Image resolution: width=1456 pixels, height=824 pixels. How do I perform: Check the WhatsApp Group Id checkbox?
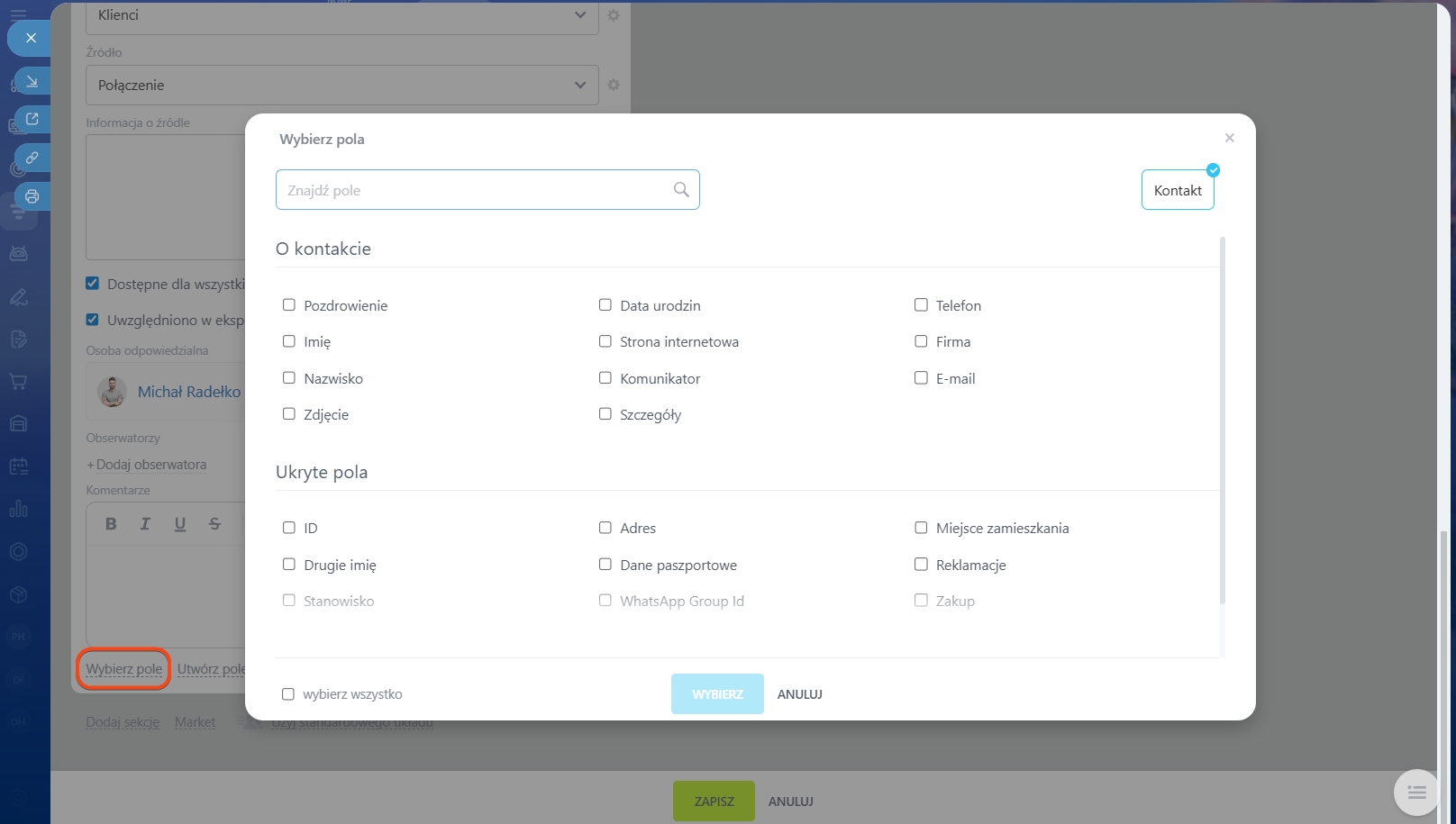click(605, 601)
